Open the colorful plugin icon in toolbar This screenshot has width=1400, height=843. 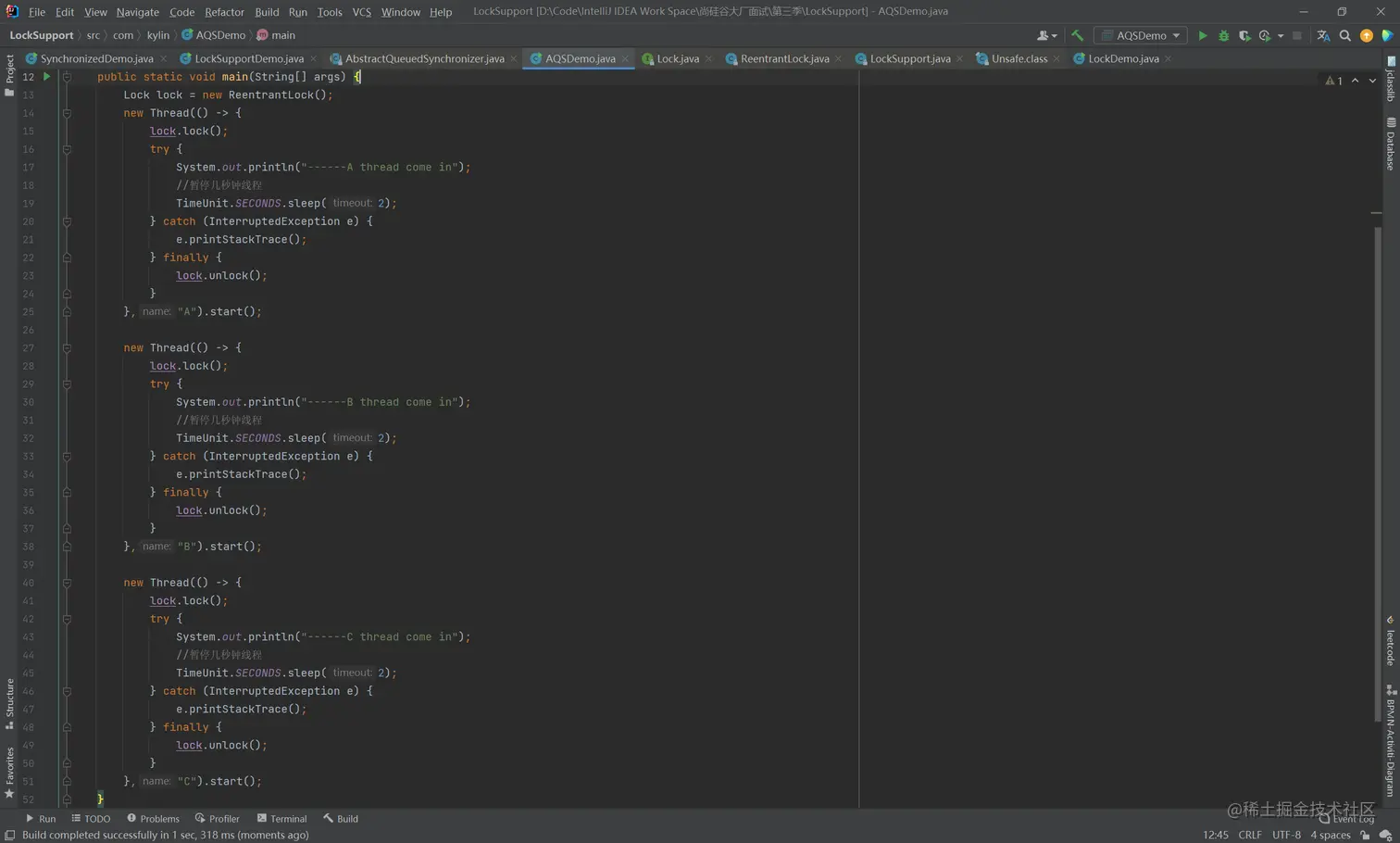pos(1387,35)
